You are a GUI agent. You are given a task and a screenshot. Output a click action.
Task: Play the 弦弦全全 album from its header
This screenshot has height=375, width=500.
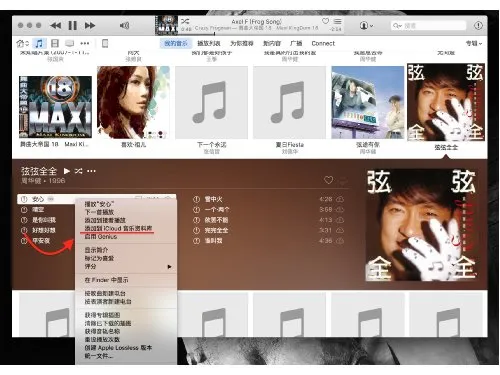point(67,171)
